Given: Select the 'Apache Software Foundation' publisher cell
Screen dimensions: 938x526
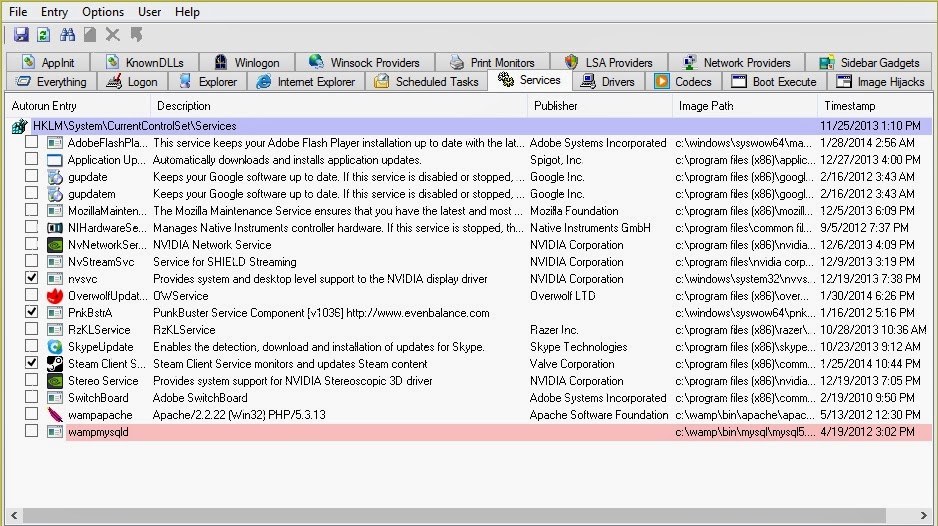Looking at the screenshot, I should (x=599, y=415).
